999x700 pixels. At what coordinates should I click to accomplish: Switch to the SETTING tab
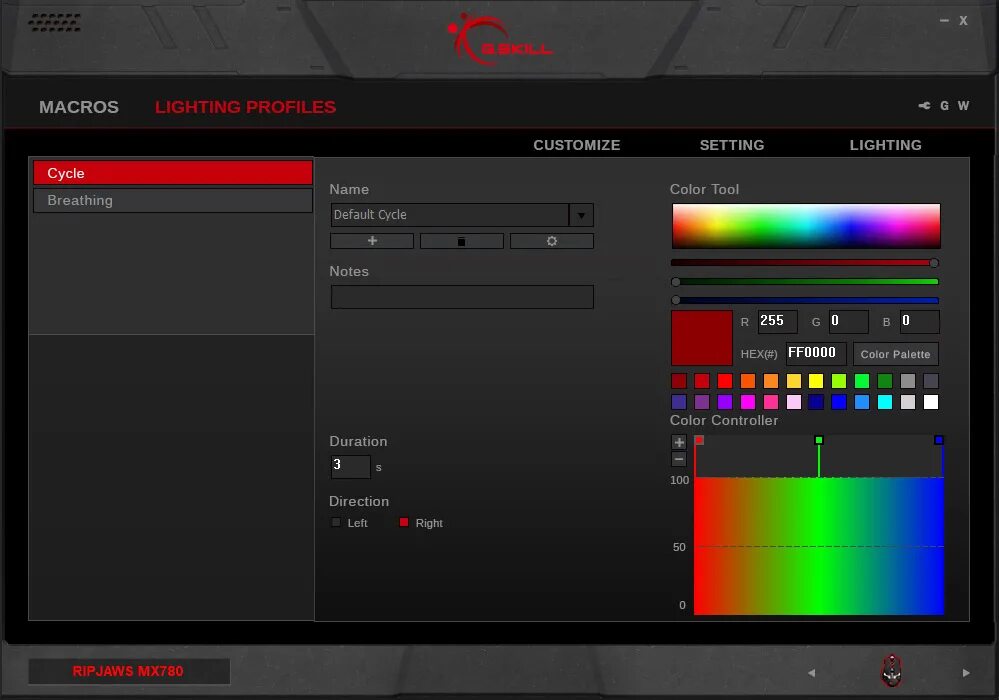pyautogui.click(x=732, y=145)
